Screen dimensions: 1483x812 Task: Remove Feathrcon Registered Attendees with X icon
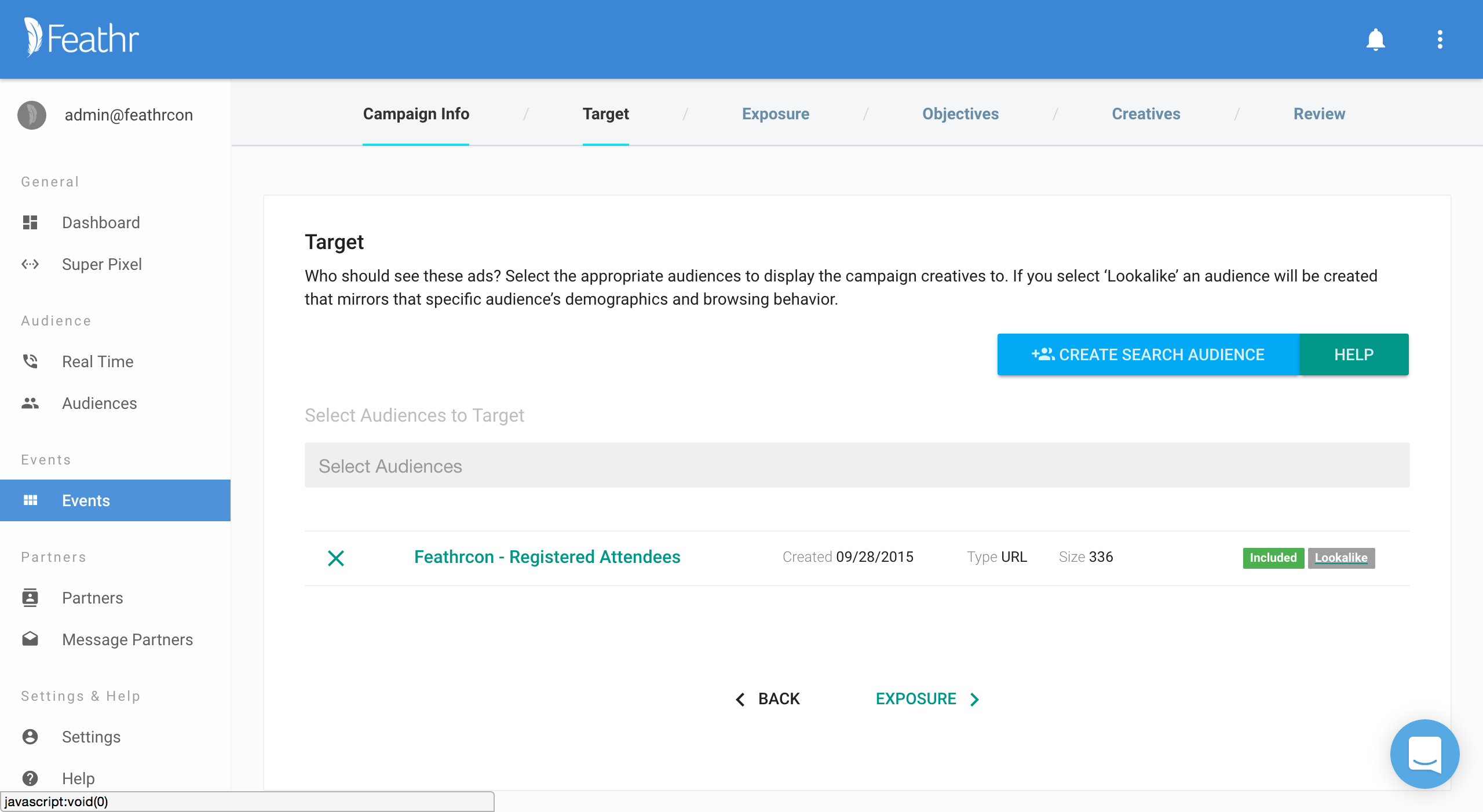(x=336, y=558)
